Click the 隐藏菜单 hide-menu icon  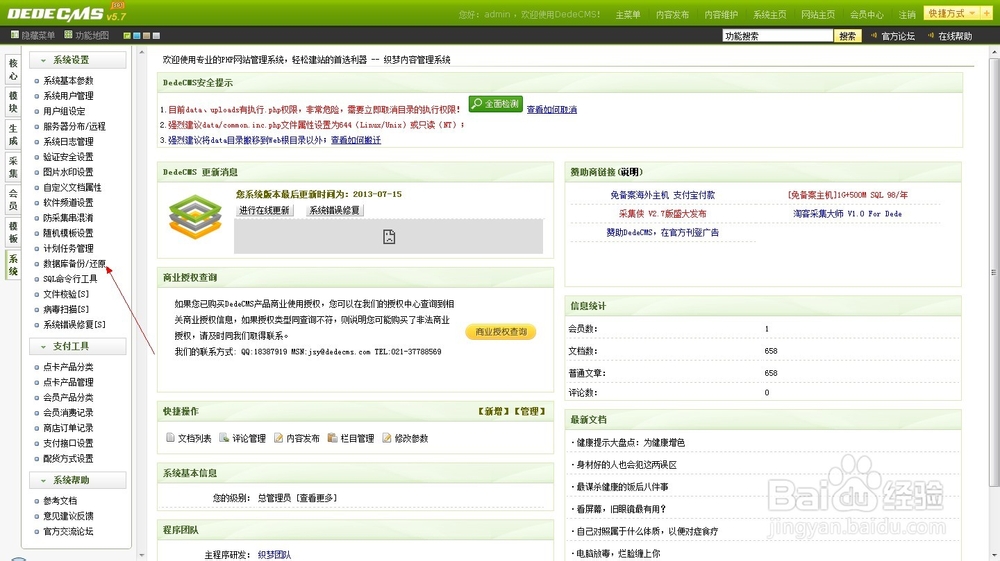(15, 35)
